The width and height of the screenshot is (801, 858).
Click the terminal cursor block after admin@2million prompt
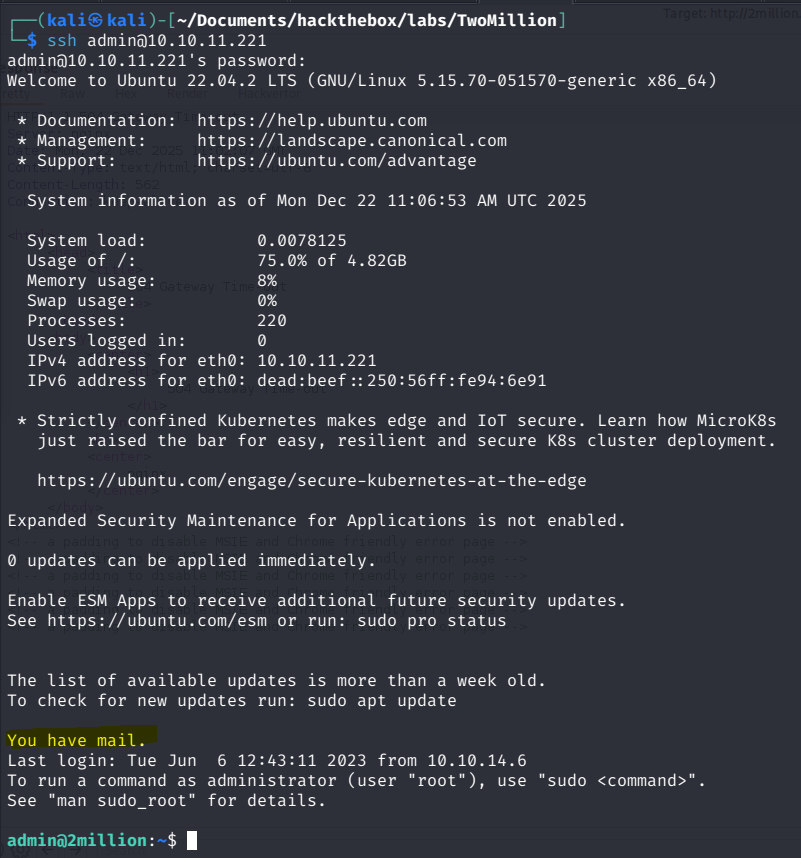[x=192, y=841]
